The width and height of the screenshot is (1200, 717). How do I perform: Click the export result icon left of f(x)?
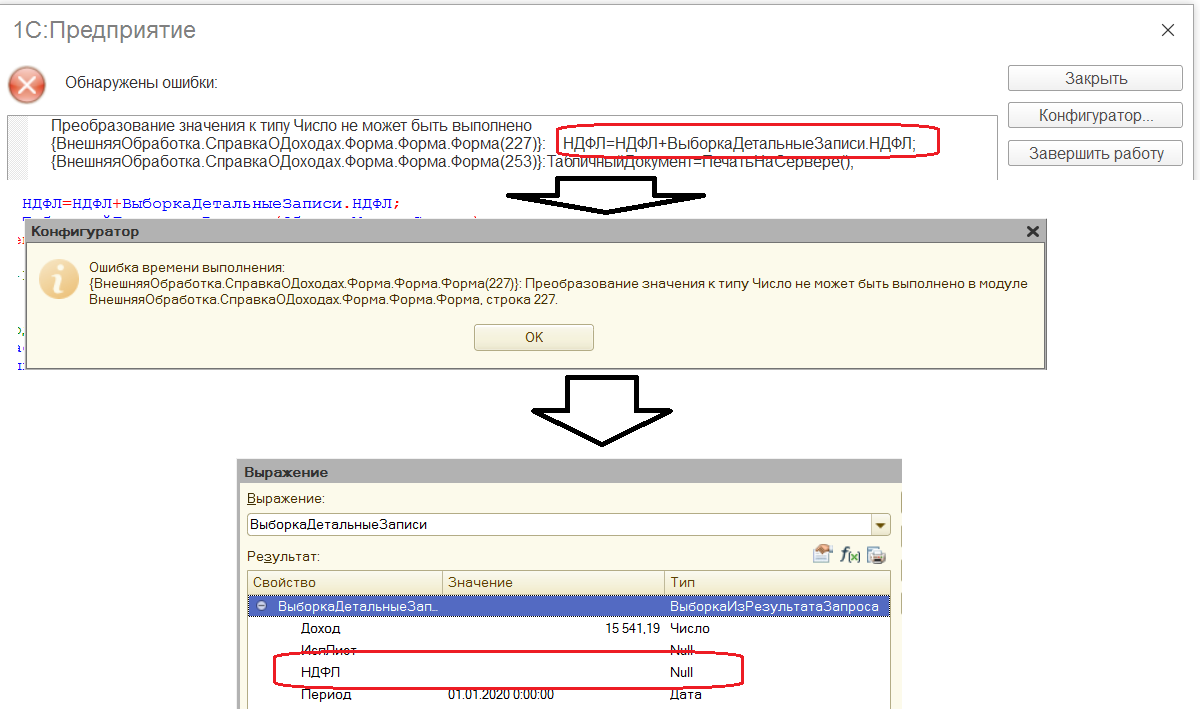(823, 554)
